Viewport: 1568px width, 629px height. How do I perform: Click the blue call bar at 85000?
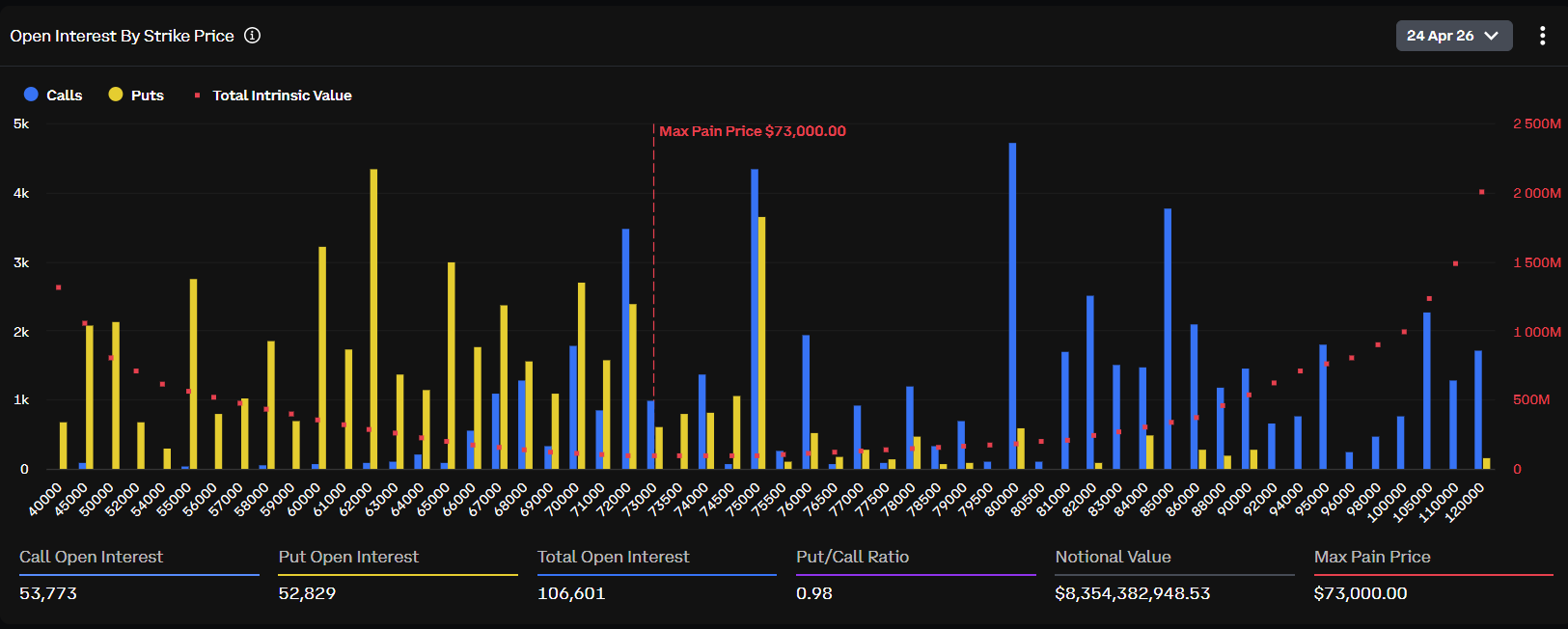(1168, 338)
